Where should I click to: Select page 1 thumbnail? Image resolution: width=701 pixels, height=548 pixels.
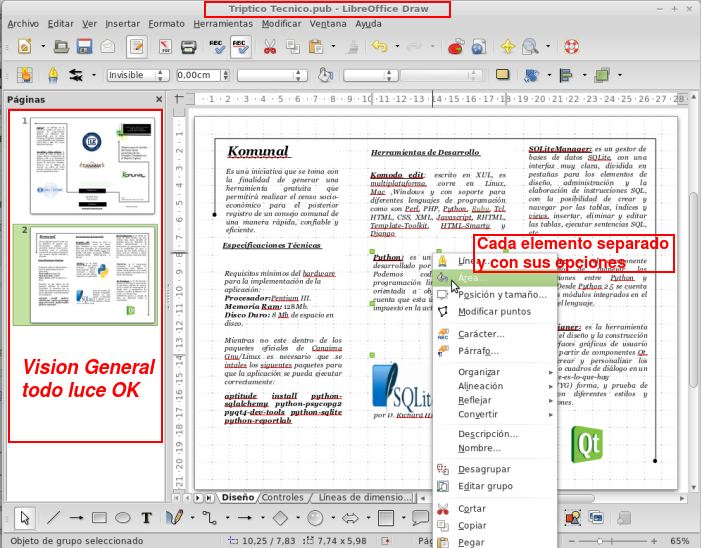[92, 166]
